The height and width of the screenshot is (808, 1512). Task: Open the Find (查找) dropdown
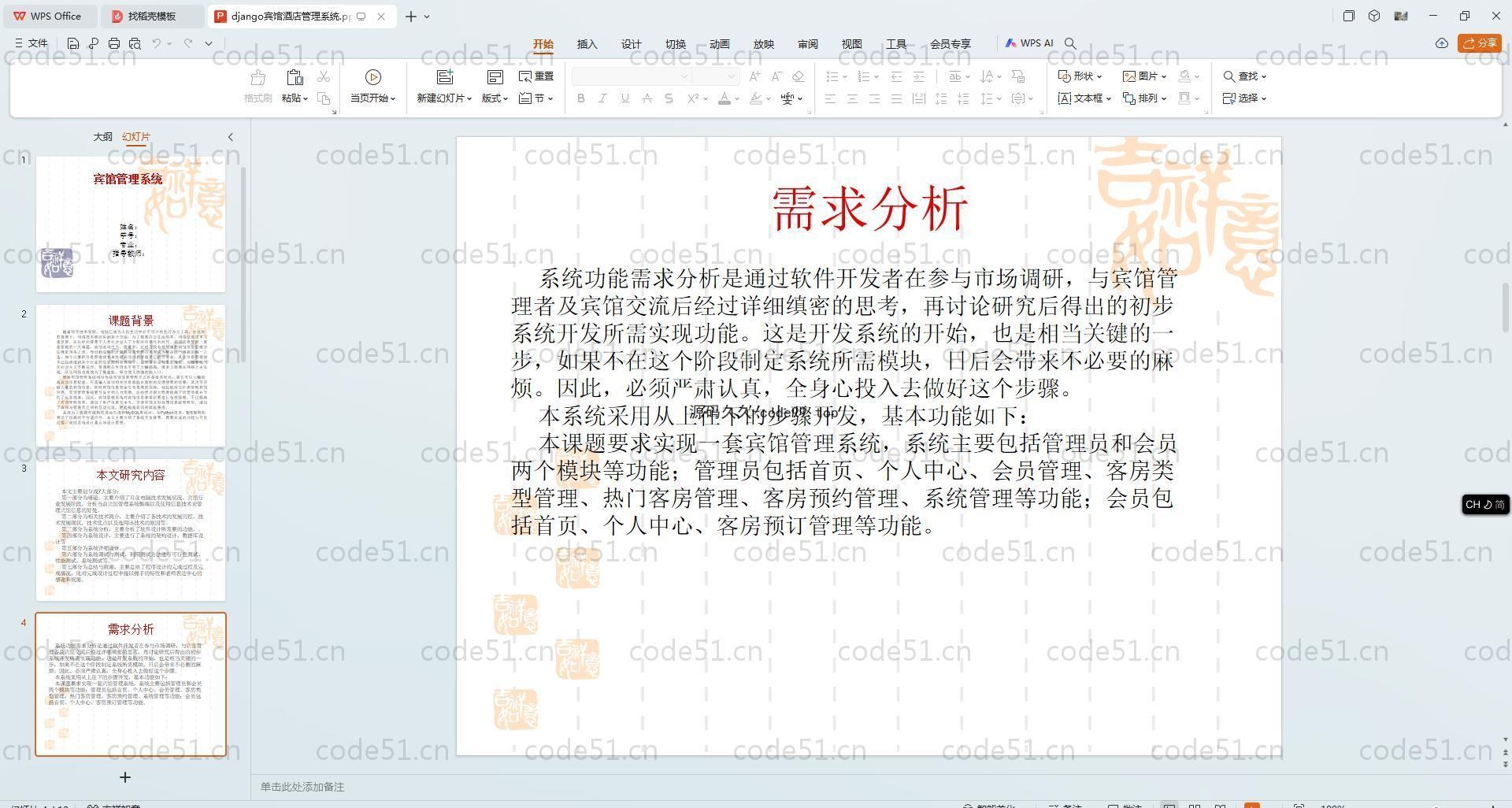pos(1244,76)
